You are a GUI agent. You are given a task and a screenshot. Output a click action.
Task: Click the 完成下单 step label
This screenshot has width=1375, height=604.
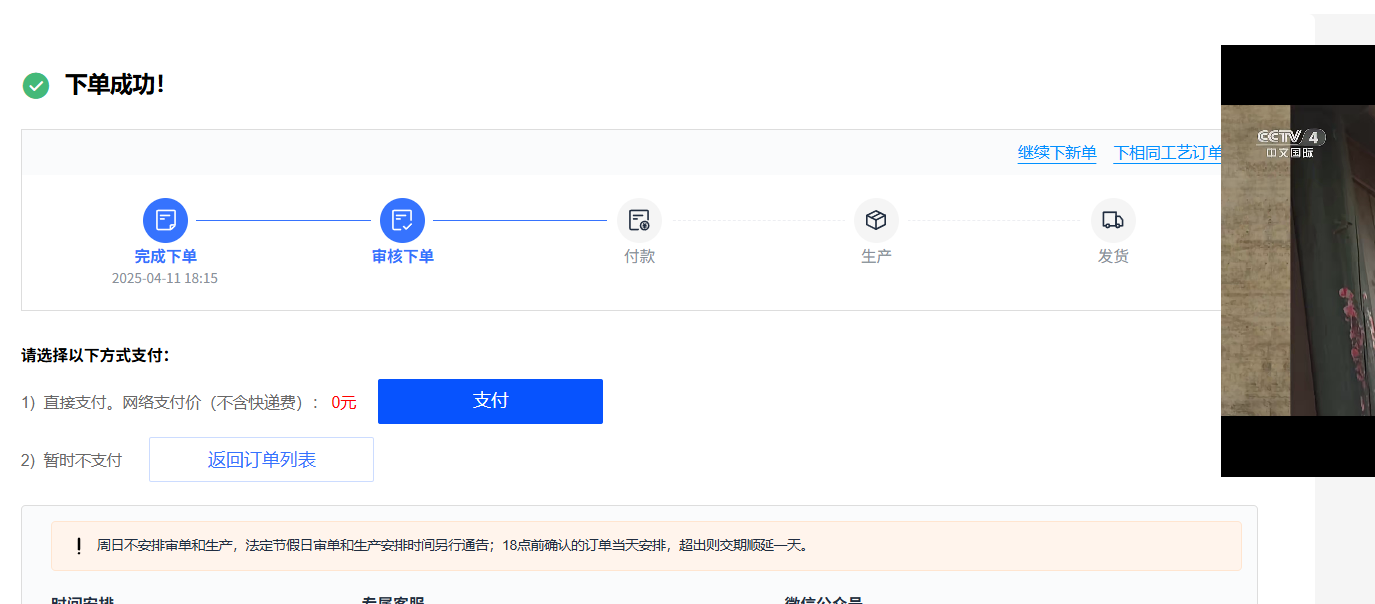[x=166, y=257]
